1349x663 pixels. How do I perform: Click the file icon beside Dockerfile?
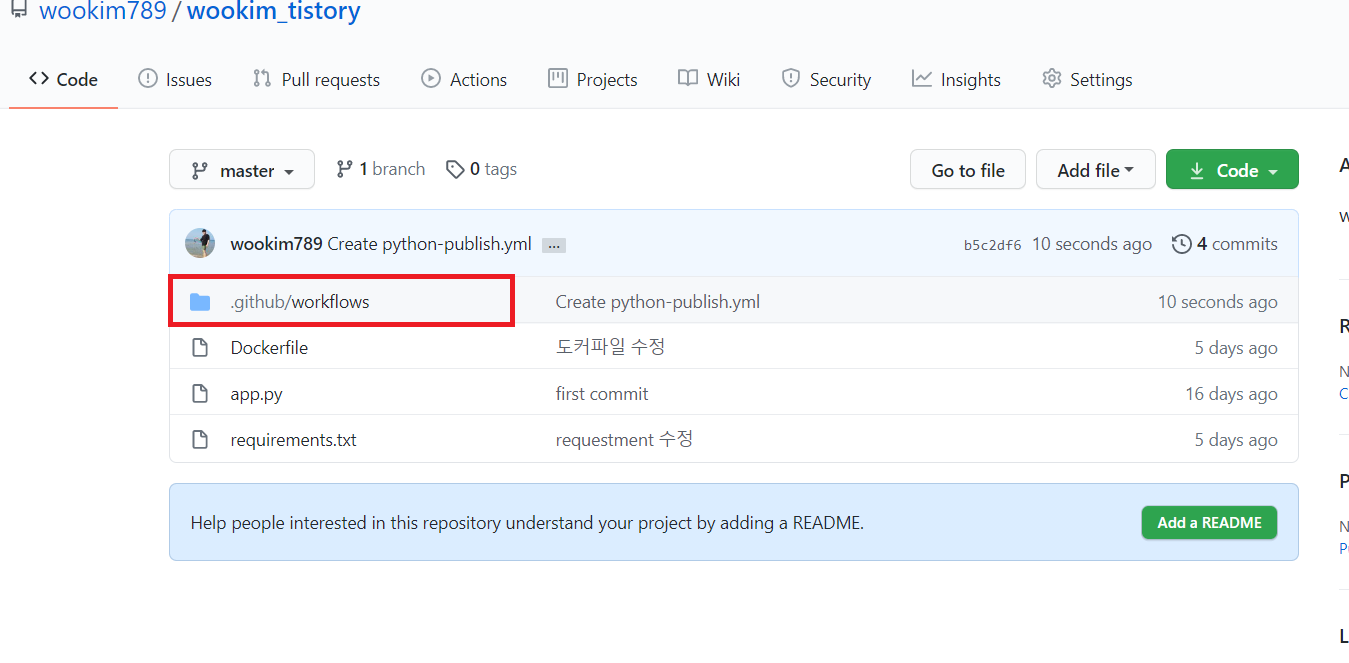(200, 348)
